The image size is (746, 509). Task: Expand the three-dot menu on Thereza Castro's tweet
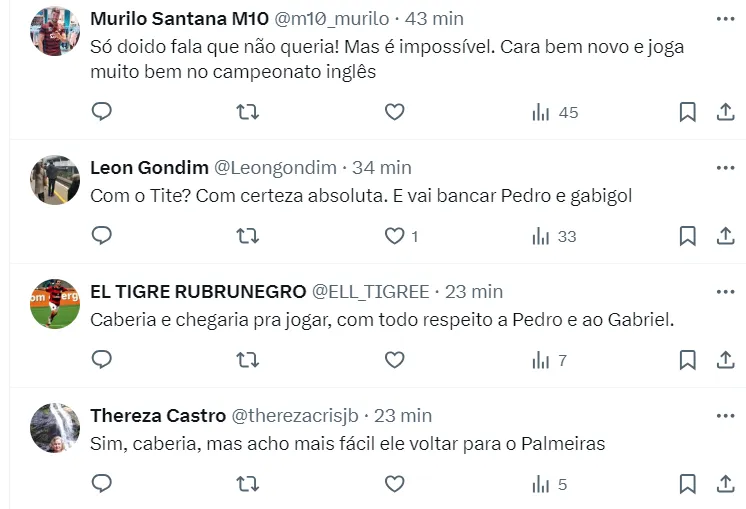(x=725, y=415)
